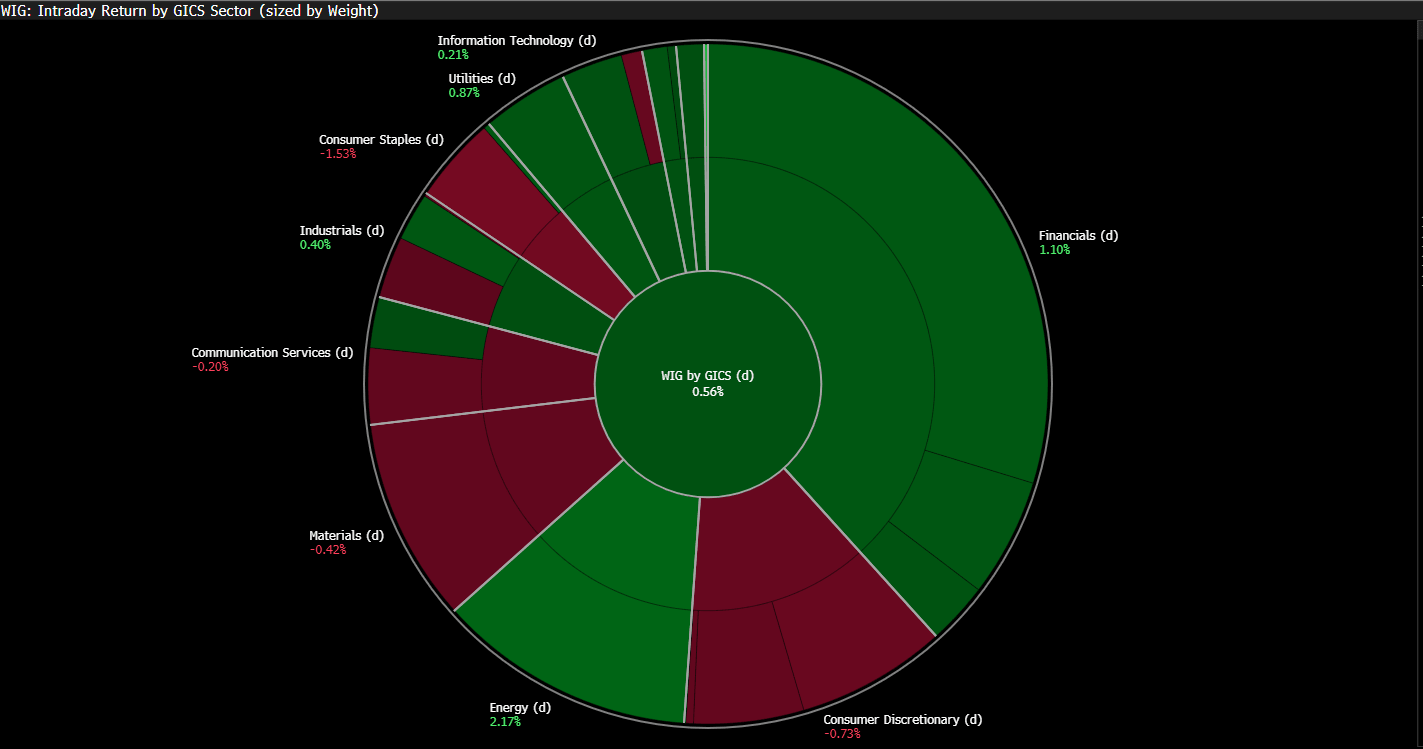
Task: Select the Consumer Discretionary label
Action: tap(903, 720)
